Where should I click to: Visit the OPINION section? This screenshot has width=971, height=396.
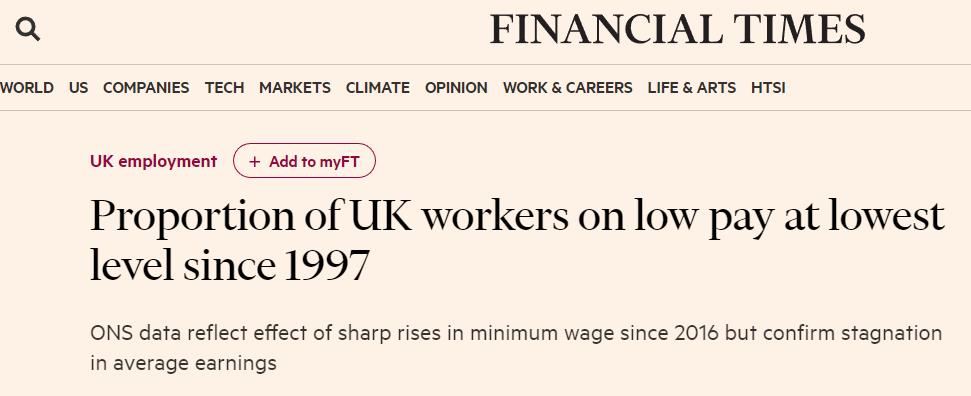(x=456, y=88)
